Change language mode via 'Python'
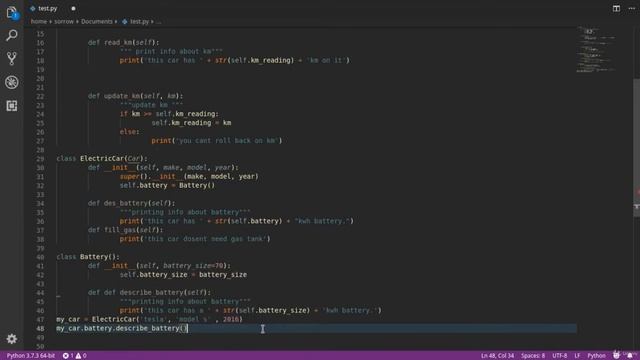640x360 pixels. pos(596,356)
